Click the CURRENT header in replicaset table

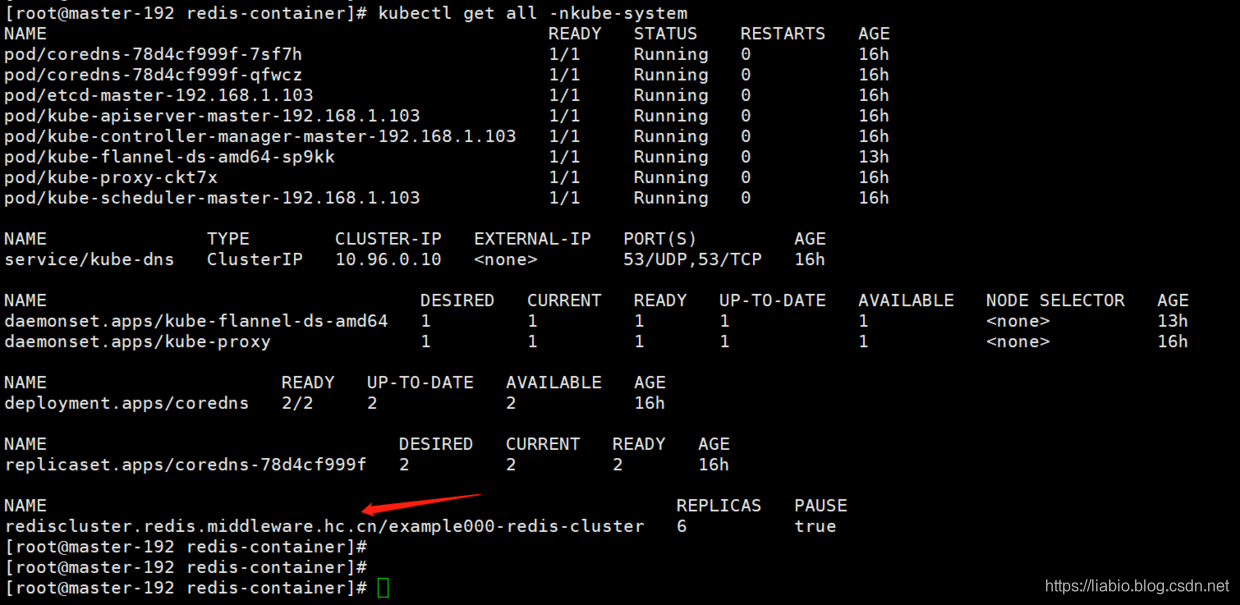pos(543,444)
